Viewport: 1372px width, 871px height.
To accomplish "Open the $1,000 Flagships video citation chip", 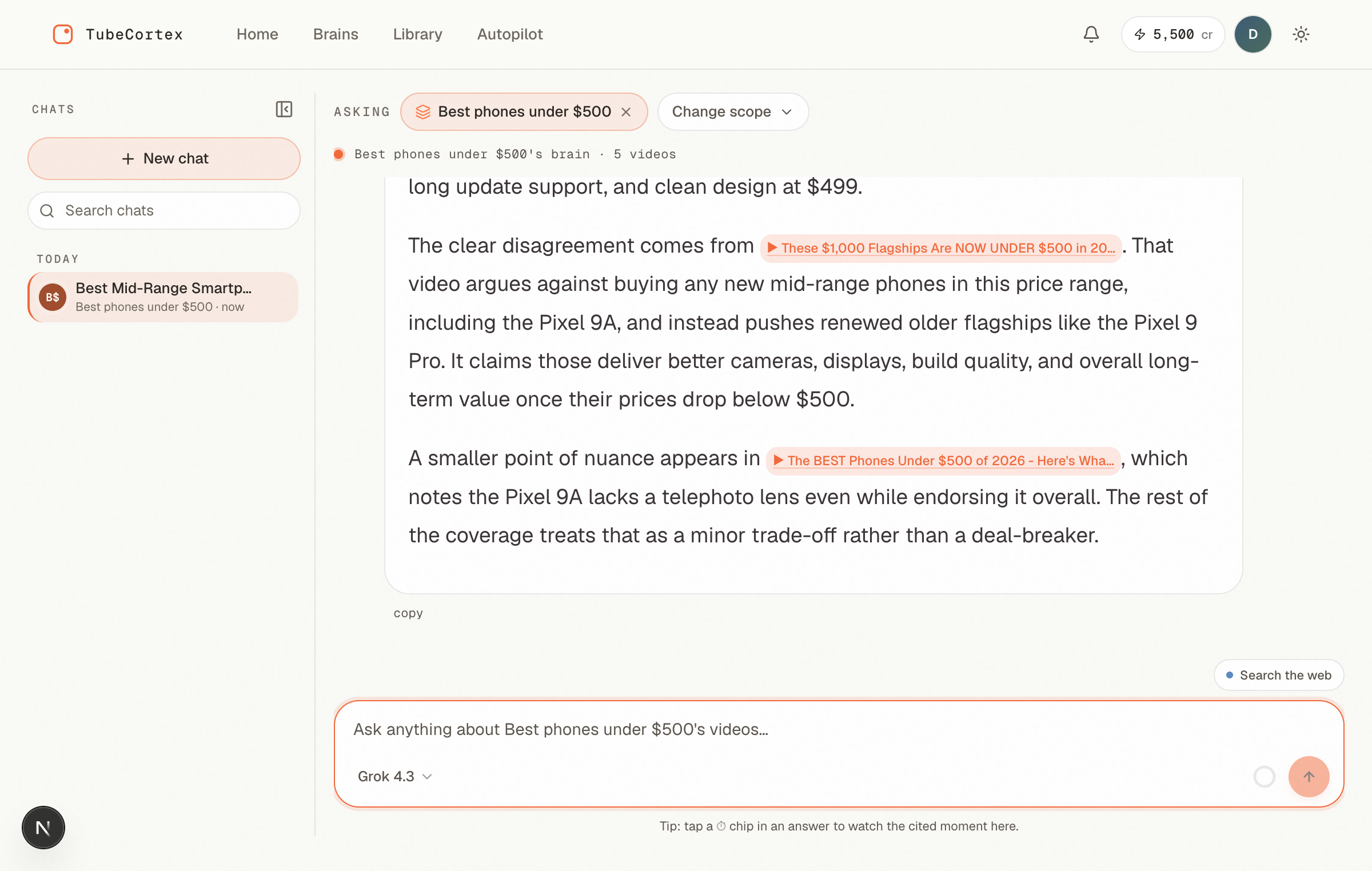I will click(941, 248).
